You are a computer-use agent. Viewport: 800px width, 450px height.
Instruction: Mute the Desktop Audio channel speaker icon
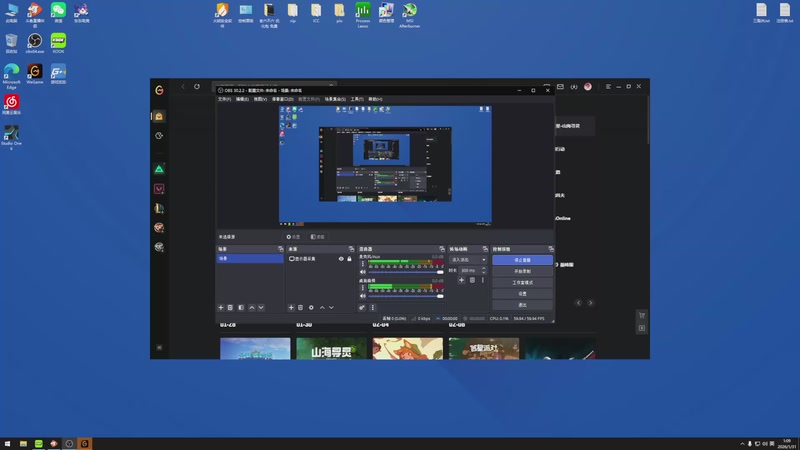point(363,296)
